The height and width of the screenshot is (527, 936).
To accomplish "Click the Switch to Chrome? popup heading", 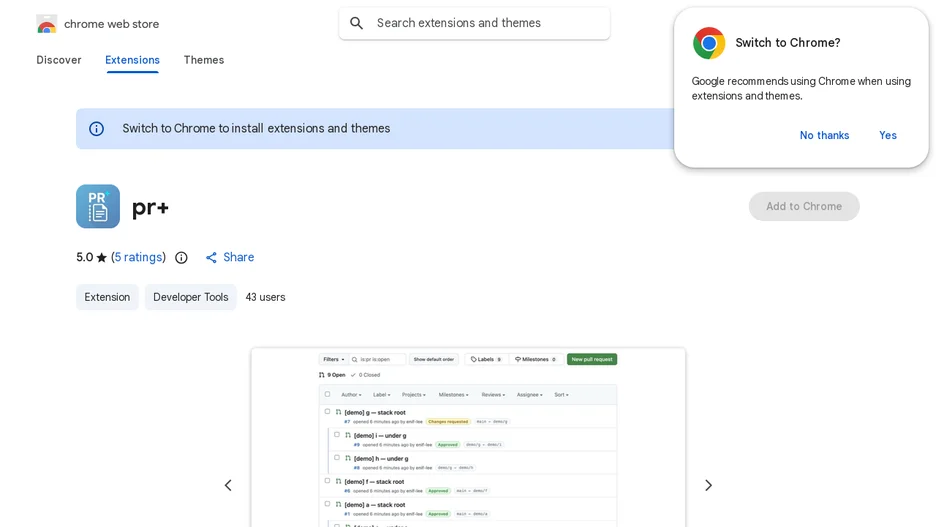I will (x=787, y=43).
